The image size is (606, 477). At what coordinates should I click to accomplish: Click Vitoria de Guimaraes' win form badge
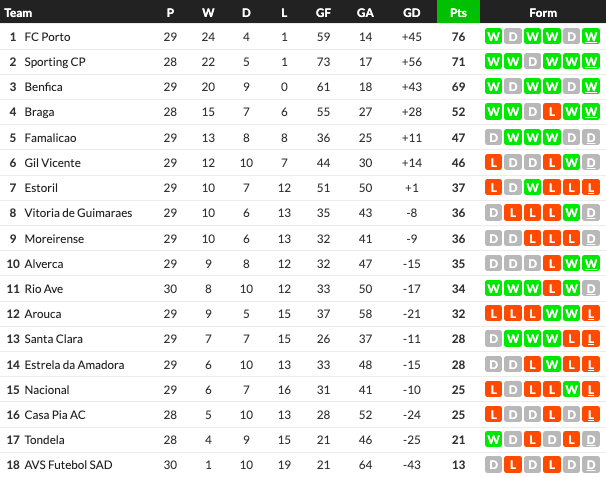[x=572, y=212]
